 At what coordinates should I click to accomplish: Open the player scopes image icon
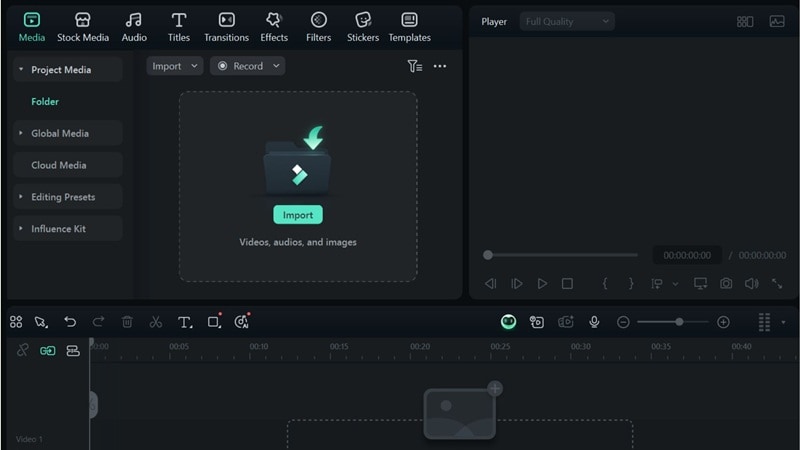click(777, 21)
